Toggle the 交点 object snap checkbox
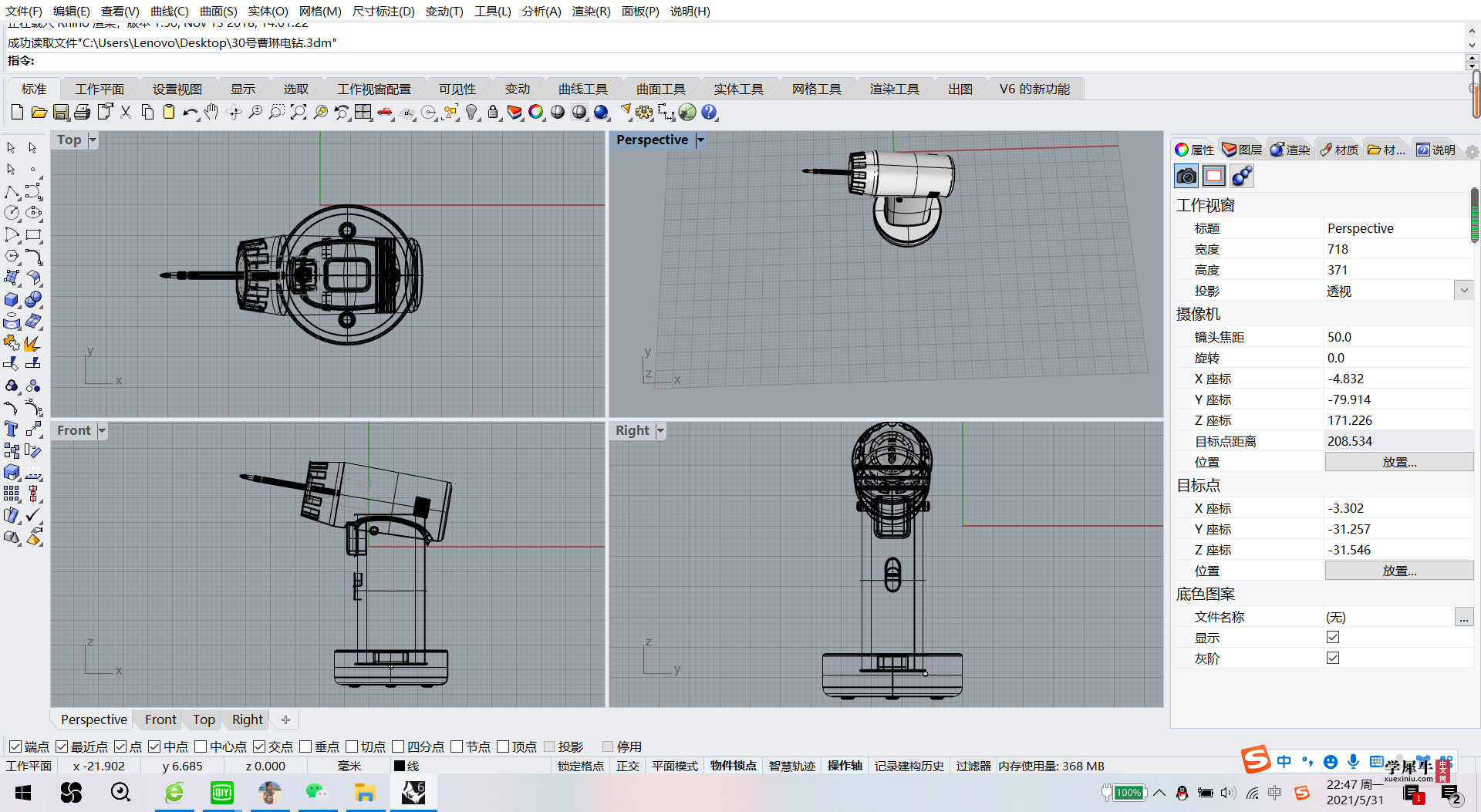The width and height of the screenshot is (1481, 812). [259, 746]
